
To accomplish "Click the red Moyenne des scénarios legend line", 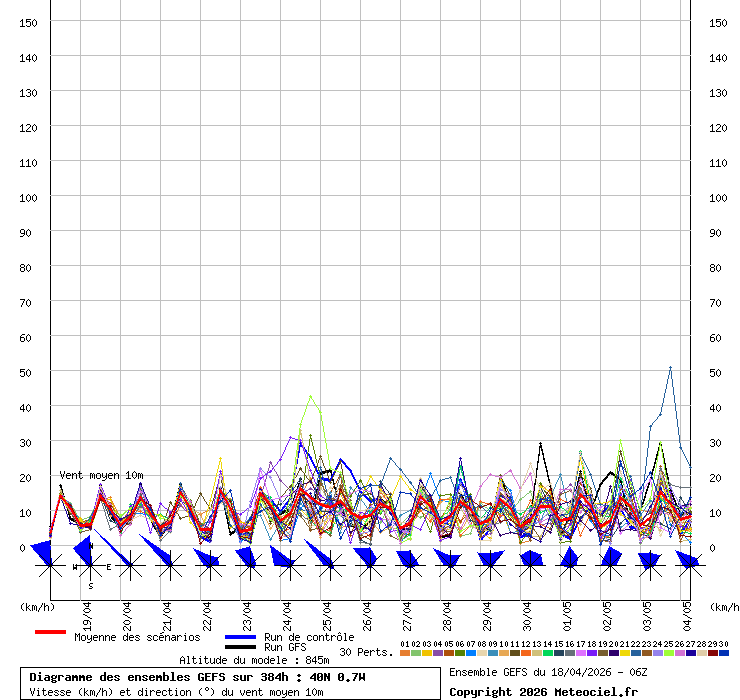I will [50, 632].
